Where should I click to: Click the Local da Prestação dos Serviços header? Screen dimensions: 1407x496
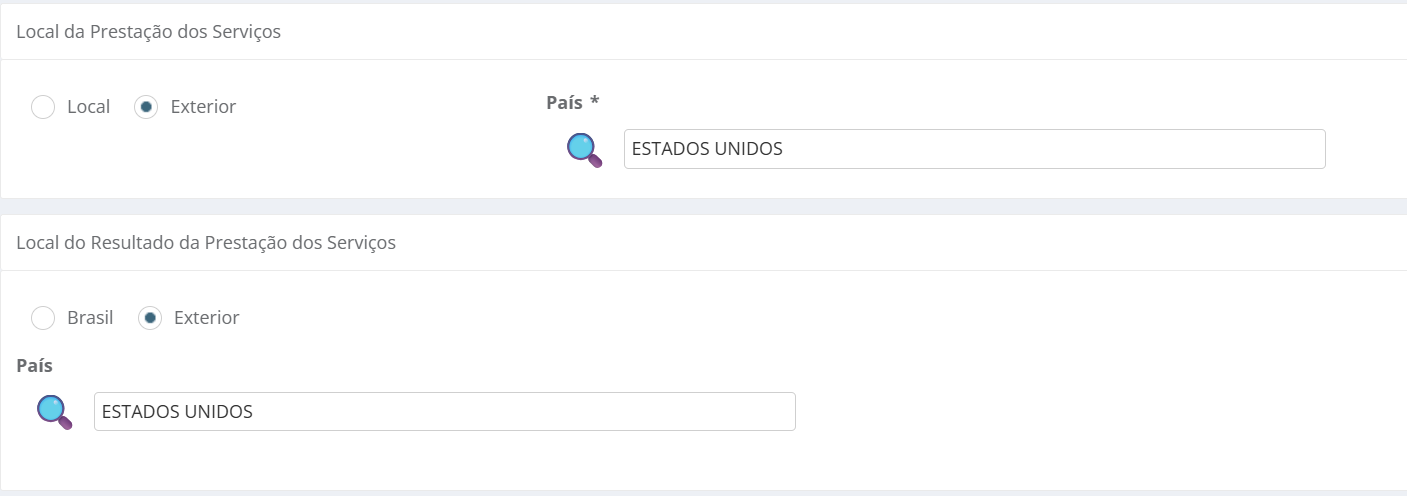tap(148, 32)
